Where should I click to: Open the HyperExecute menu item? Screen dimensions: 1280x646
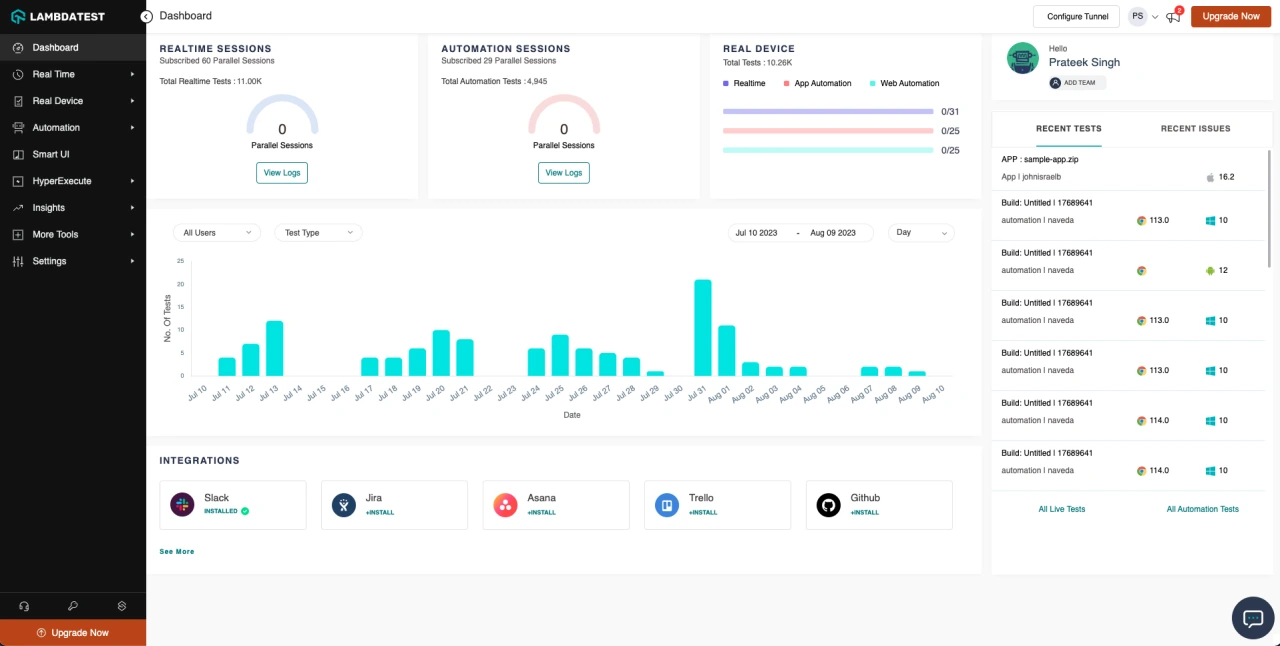[x=62, y=181]
